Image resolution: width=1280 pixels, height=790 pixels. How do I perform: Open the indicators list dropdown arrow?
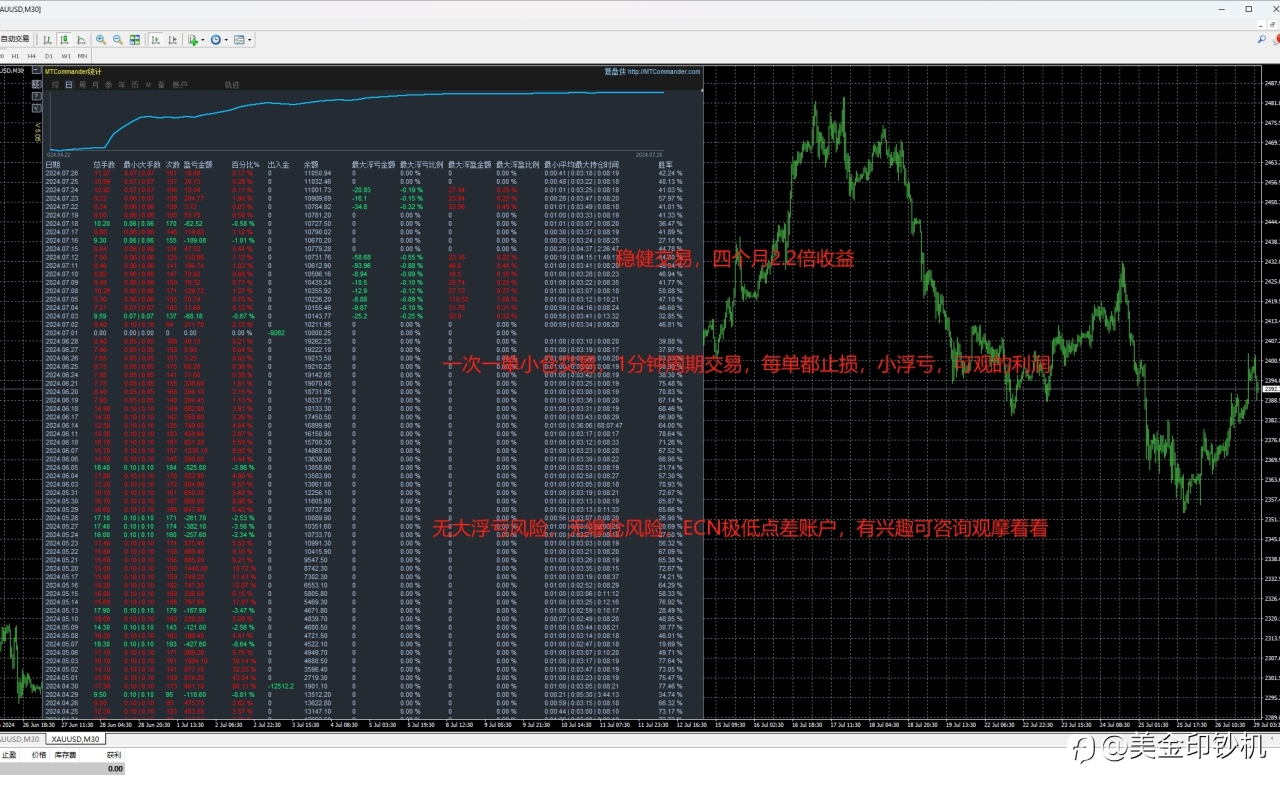[203, 40]
